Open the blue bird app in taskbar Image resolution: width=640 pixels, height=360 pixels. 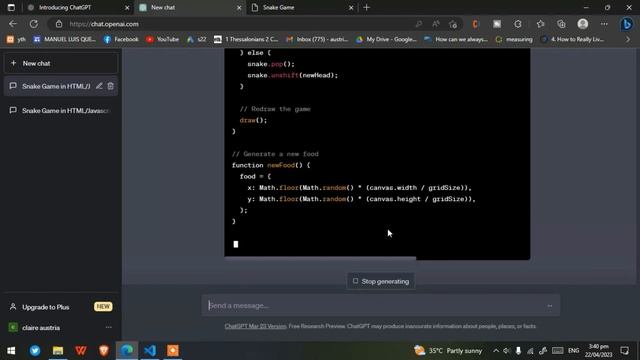coord(35,351)
